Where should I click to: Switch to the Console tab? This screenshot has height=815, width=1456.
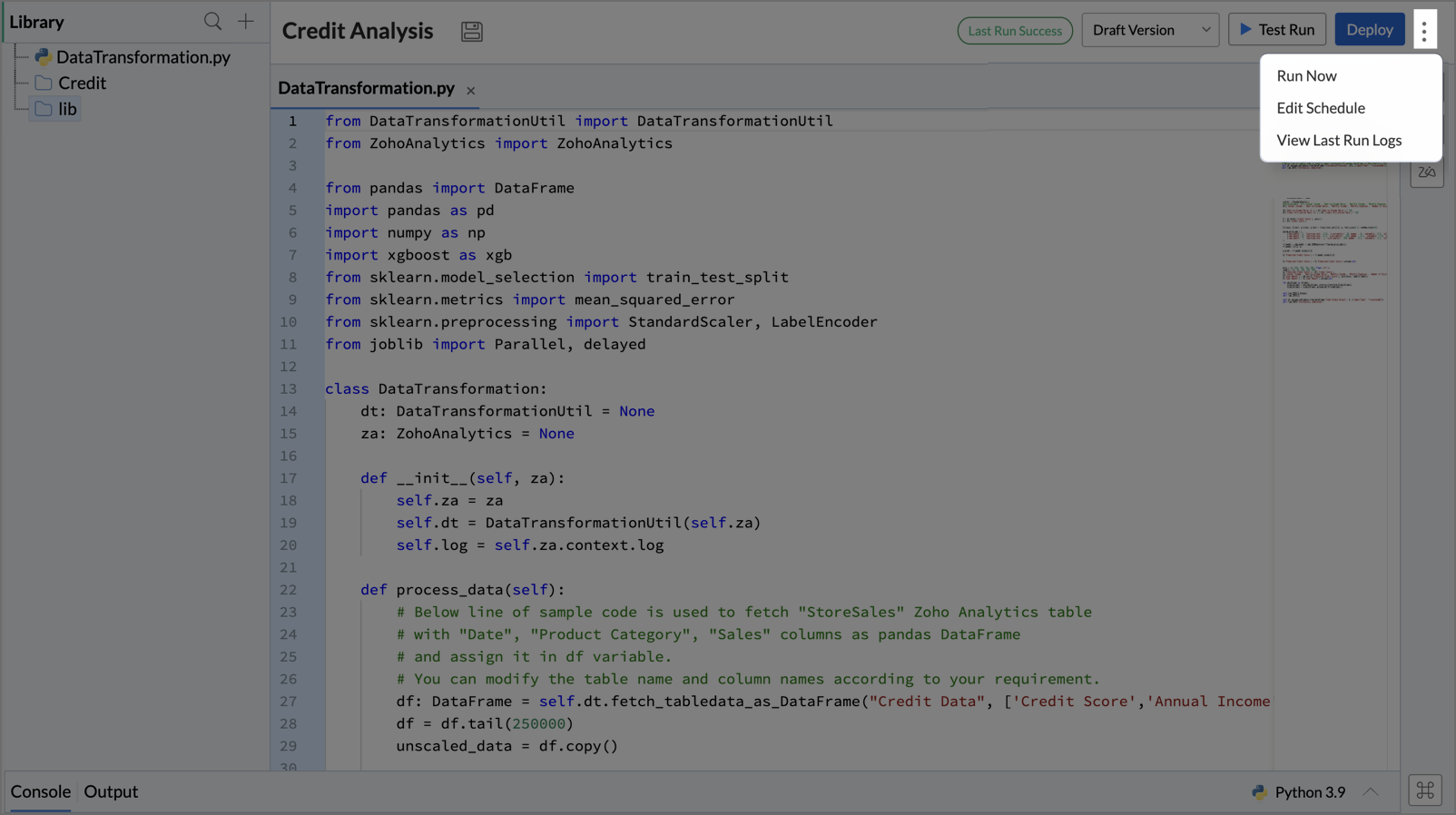(x=41, y=791)
